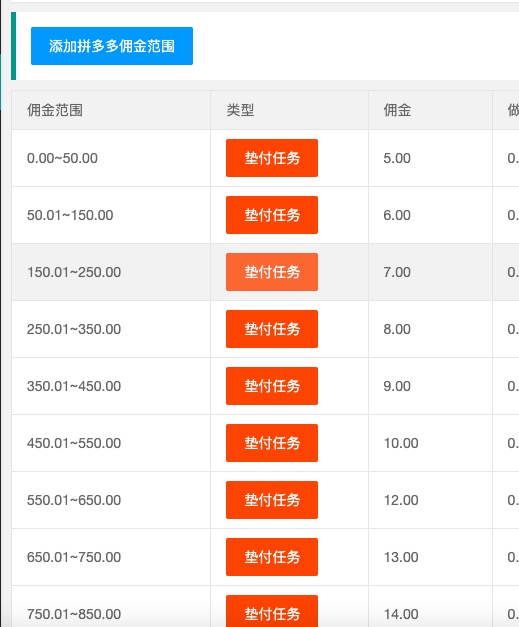Click 垫付任务 button in 250.01~350.00 row

pyautogui.click(x=272, y=329)
